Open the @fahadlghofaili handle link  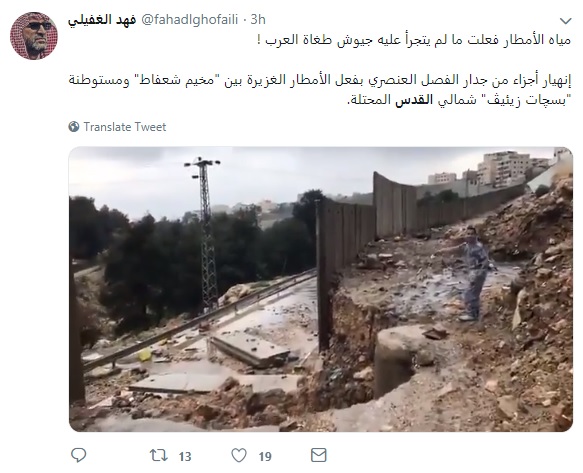point(190,19)
